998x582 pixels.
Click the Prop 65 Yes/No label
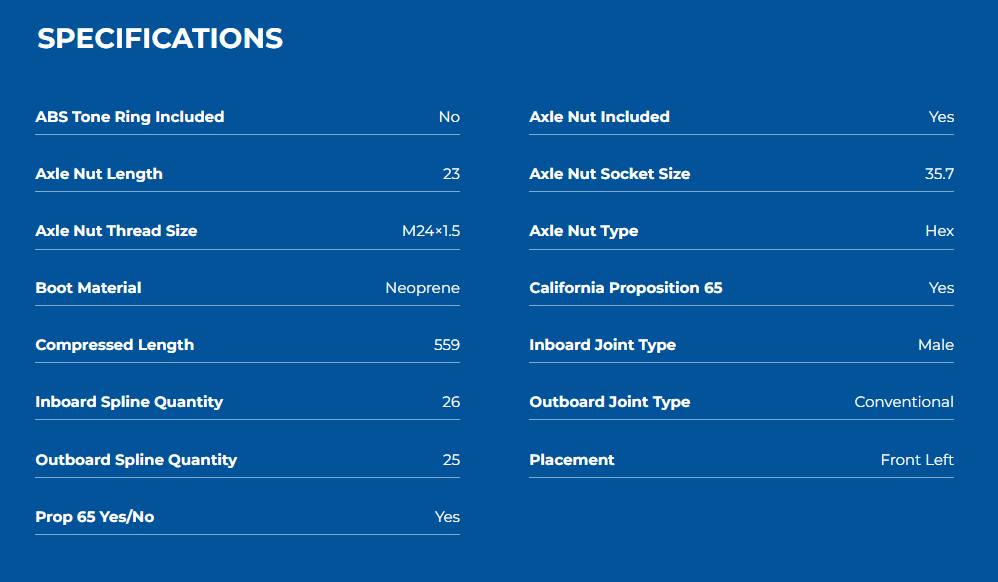[x=95, y=517]
